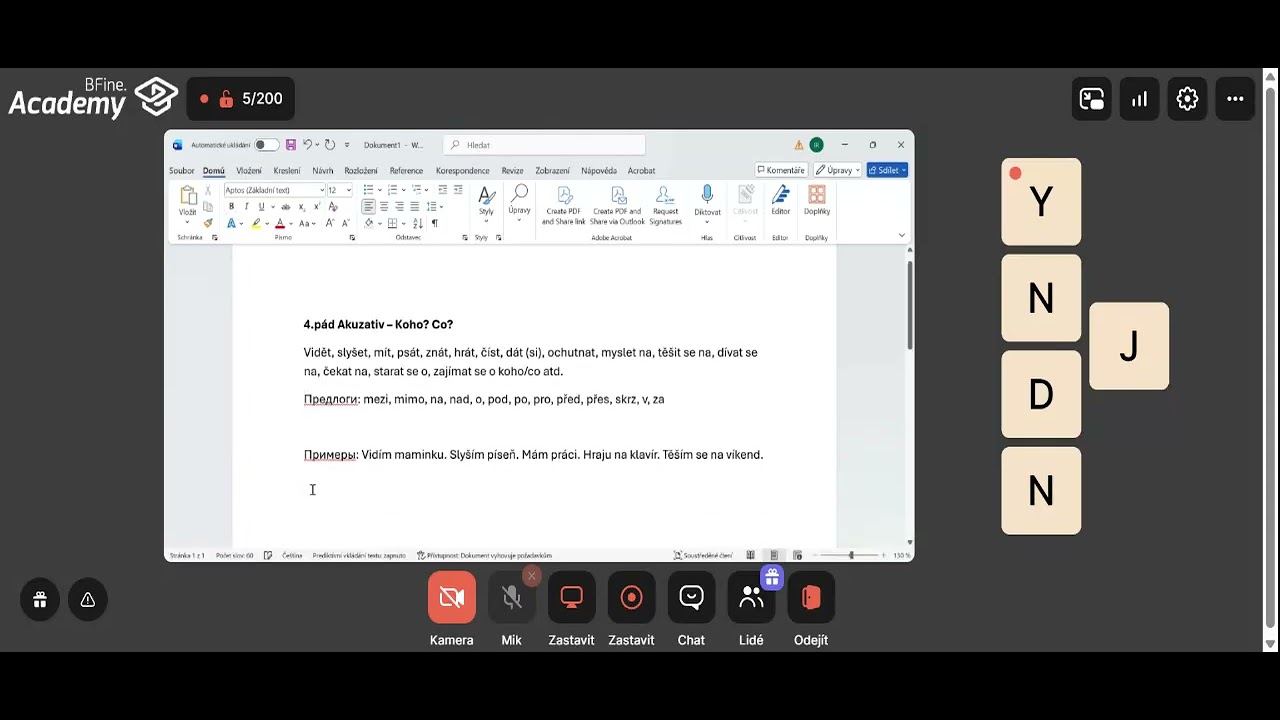Viewport: 1280px width, 720px height.
Task: Switch to the Reference ribbon tab
Action: click(x=407, y=171)
